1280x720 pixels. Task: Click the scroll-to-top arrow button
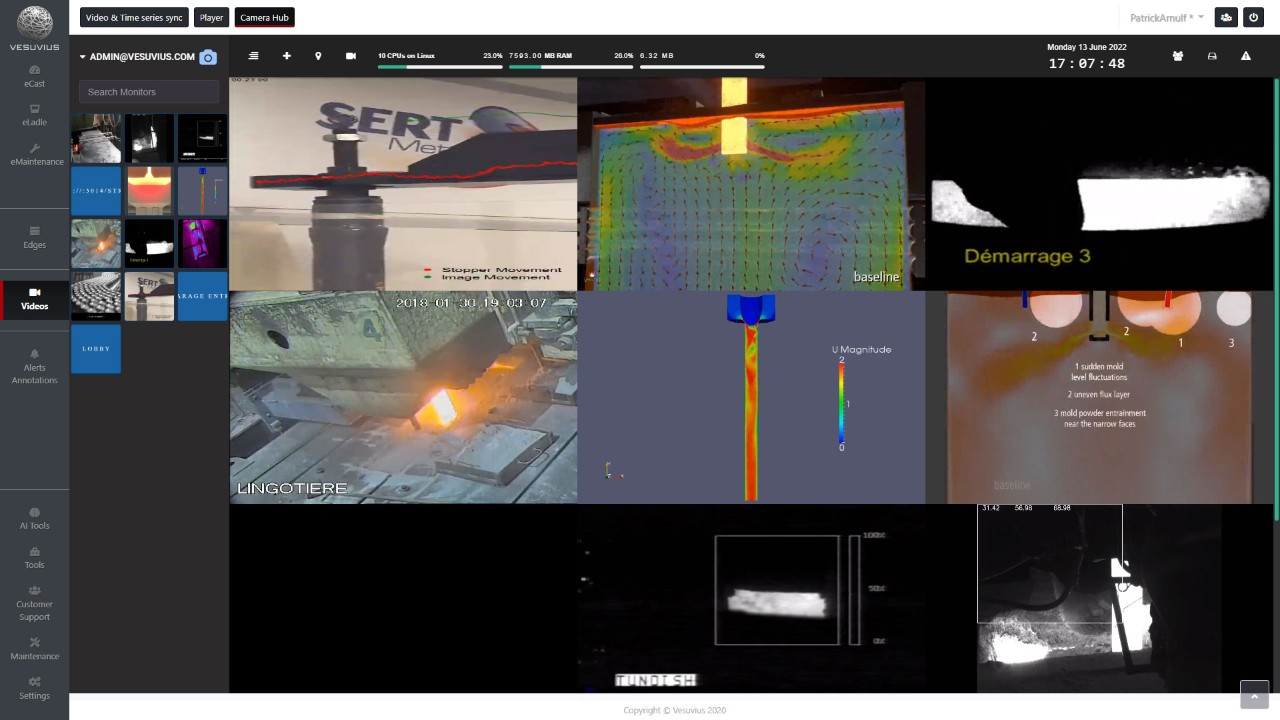(1254, 695)
